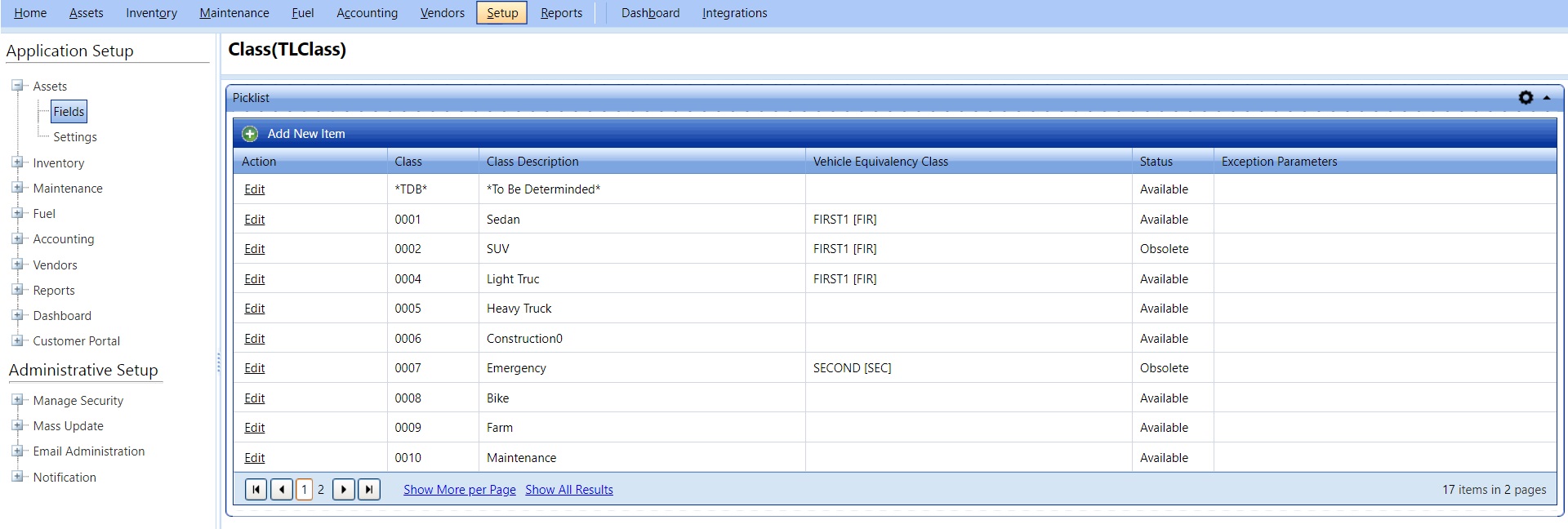Click Show More per Page link
1568x529 pixels.
(x=460, y=490)
